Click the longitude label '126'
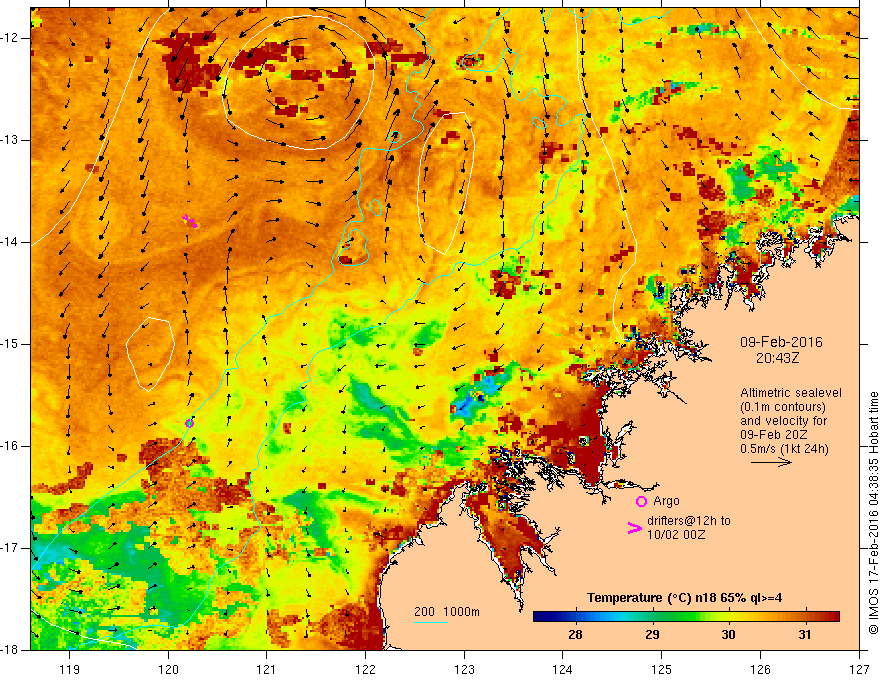 [760, 669]
